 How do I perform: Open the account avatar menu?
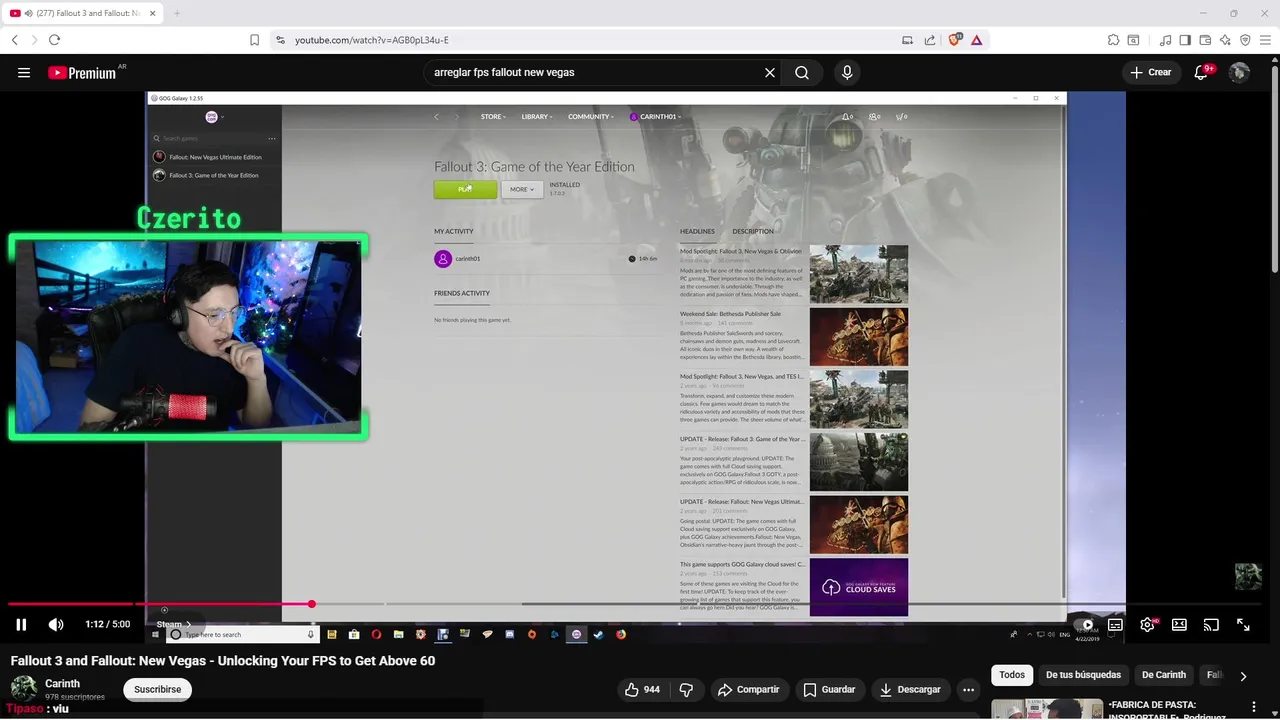point(1239,72)
